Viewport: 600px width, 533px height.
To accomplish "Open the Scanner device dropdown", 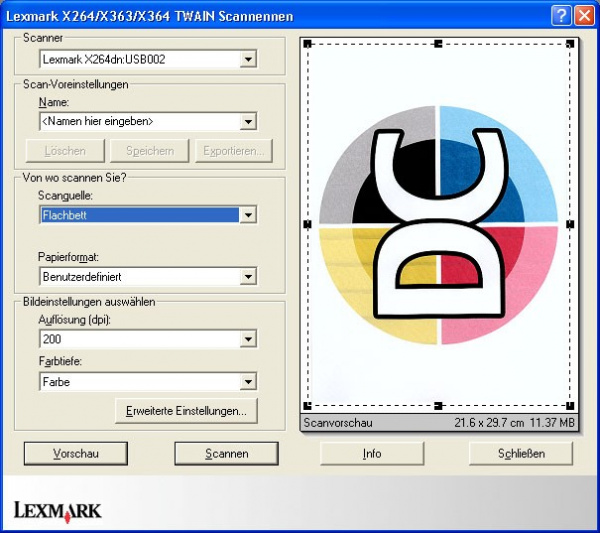I will [248, 59].
